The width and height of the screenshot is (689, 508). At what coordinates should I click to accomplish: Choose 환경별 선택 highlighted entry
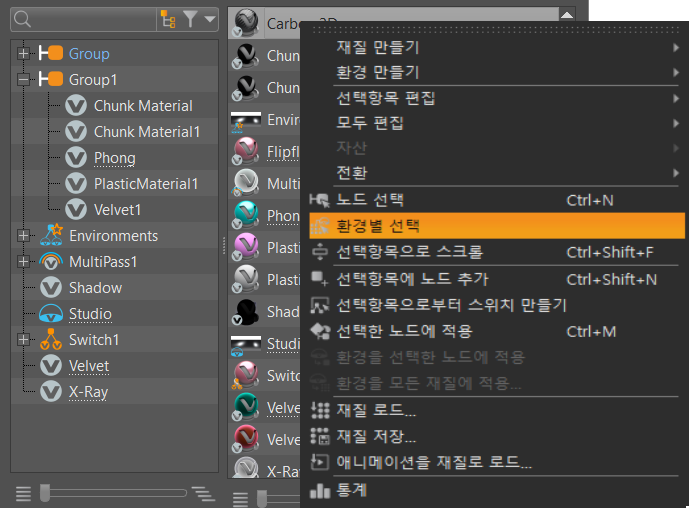[497, 226]
